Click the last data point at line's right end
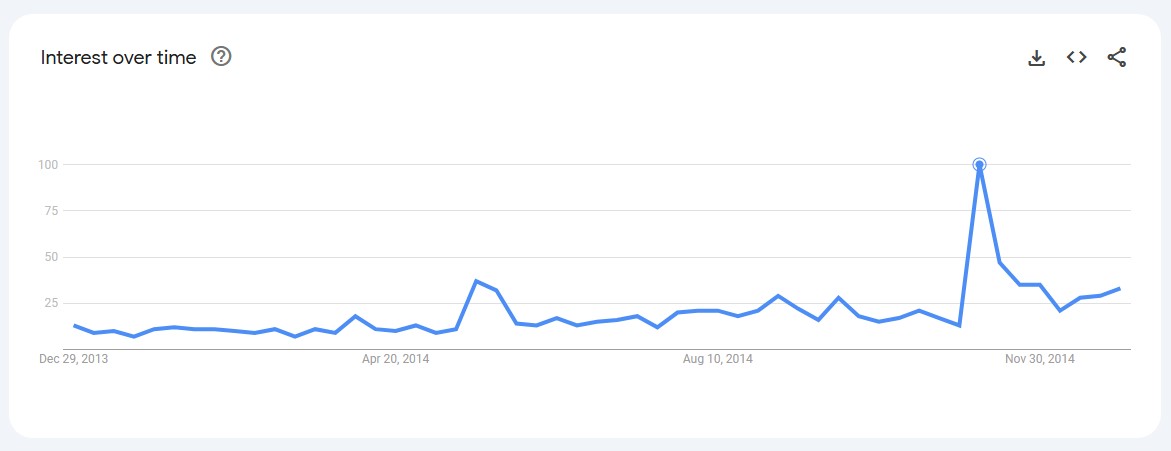This screenshot has width=1171, height=451. coord(1119,288)
